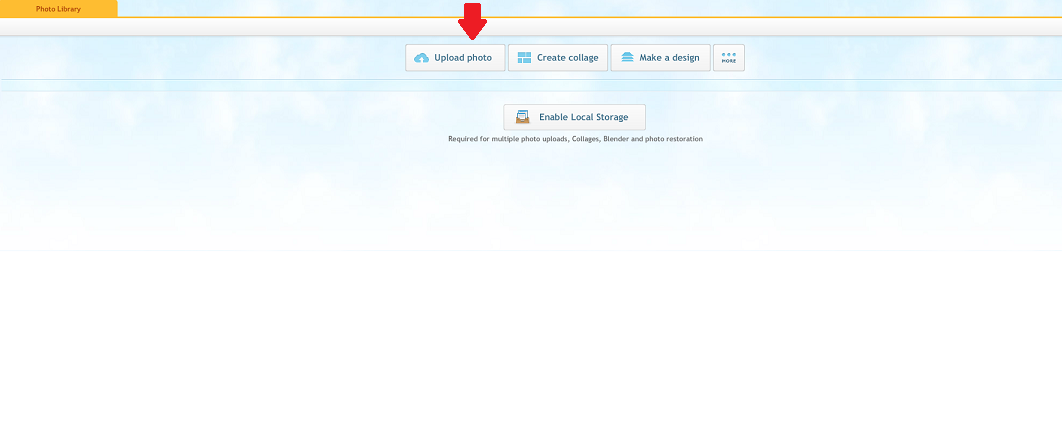Image resolution: width=1062 pixels, height=431 pixels.
Task: Click the small "MORE" caption text
Action: [728, 62]
